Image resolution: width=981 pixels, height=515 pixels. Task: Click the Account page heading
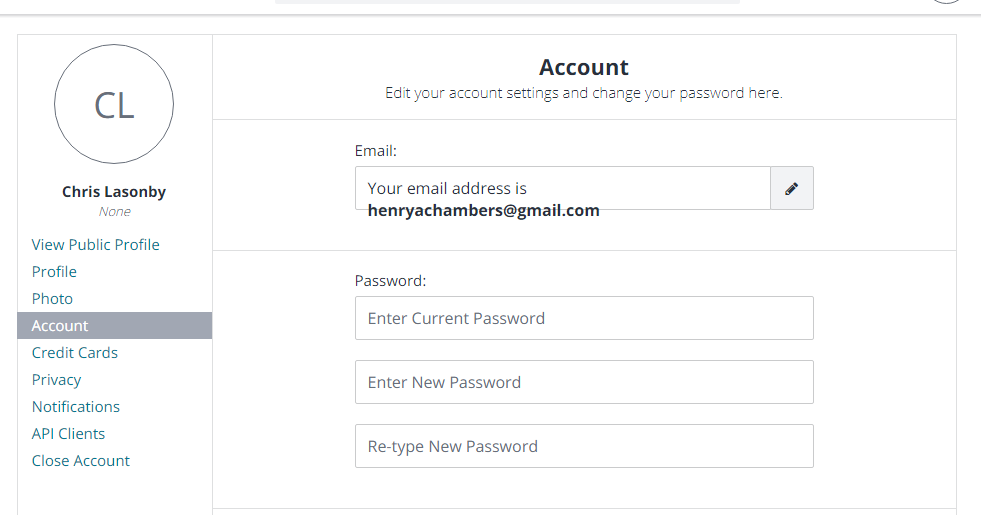[x=584, y=68]
